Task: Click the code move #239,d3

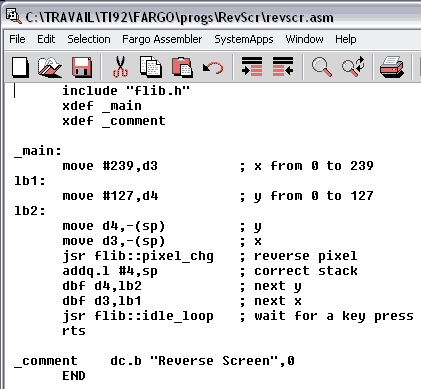Action: point(110,166)
